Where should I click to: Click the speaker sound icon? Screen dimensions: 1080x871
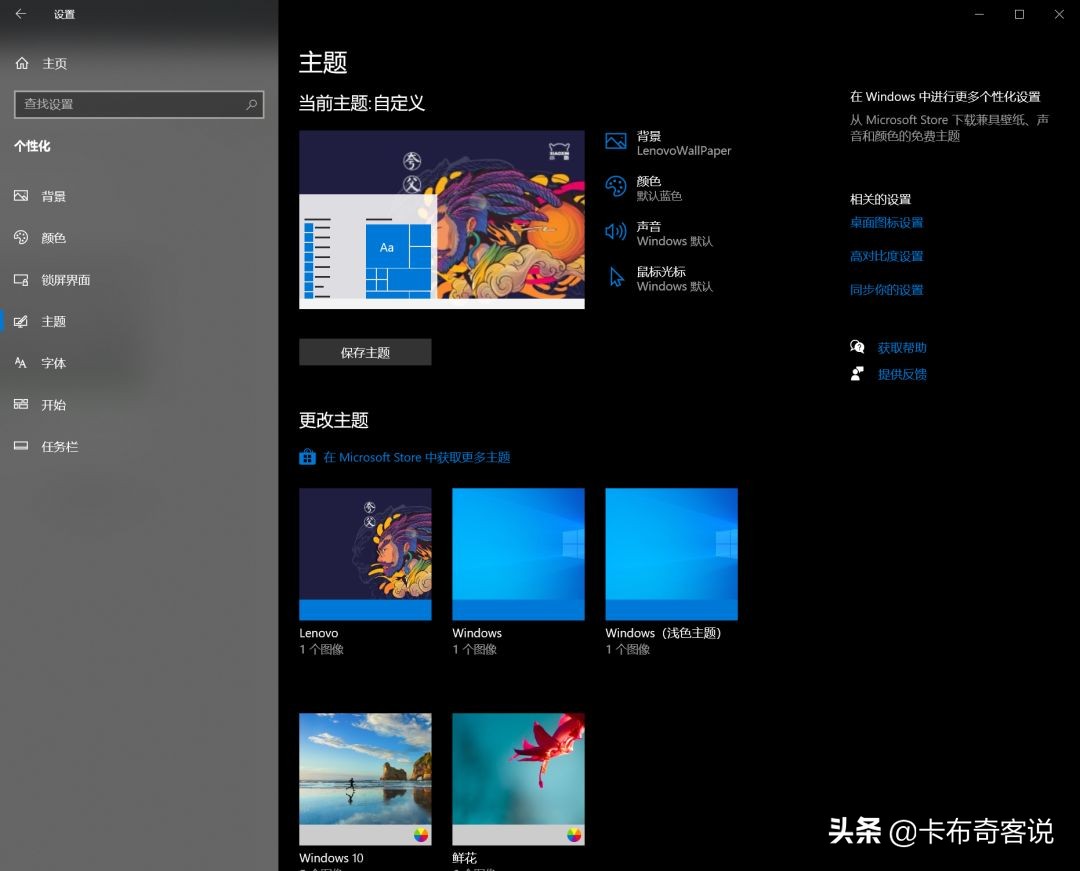(x=616, y=232)
